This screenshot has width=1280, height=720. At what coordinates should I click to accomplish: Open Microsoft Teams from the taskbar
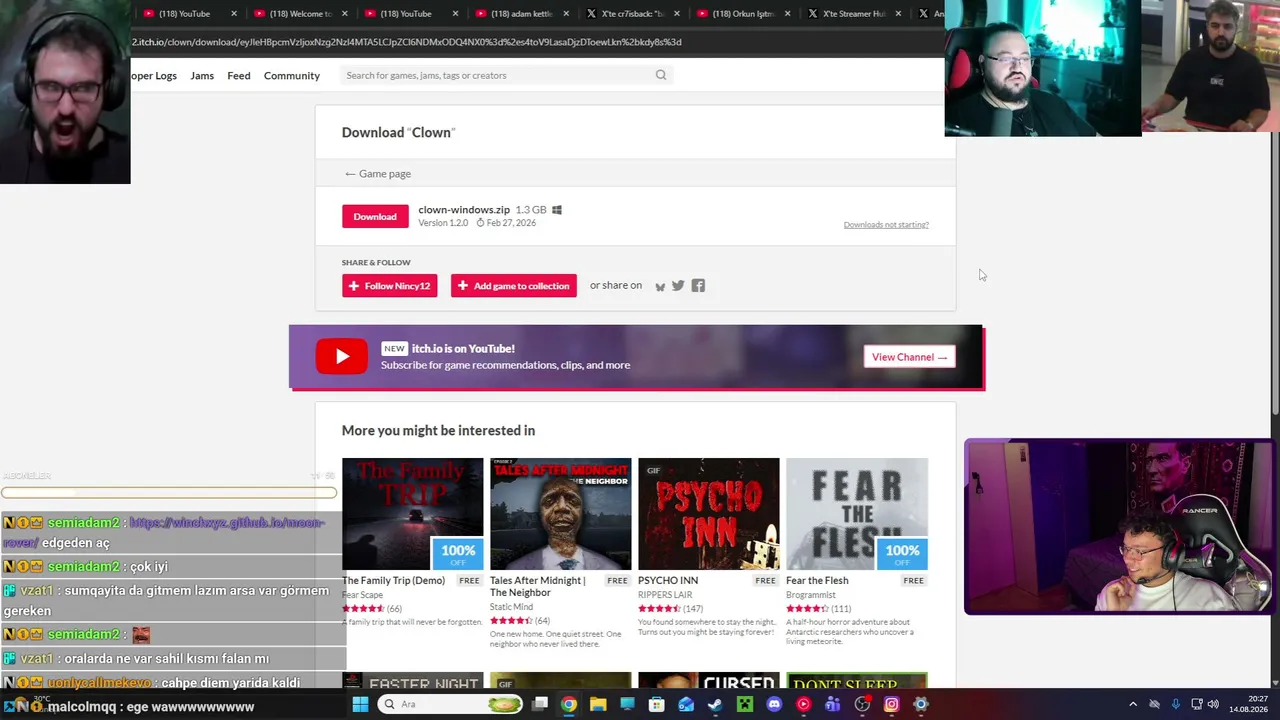click(x=833, y=704)
